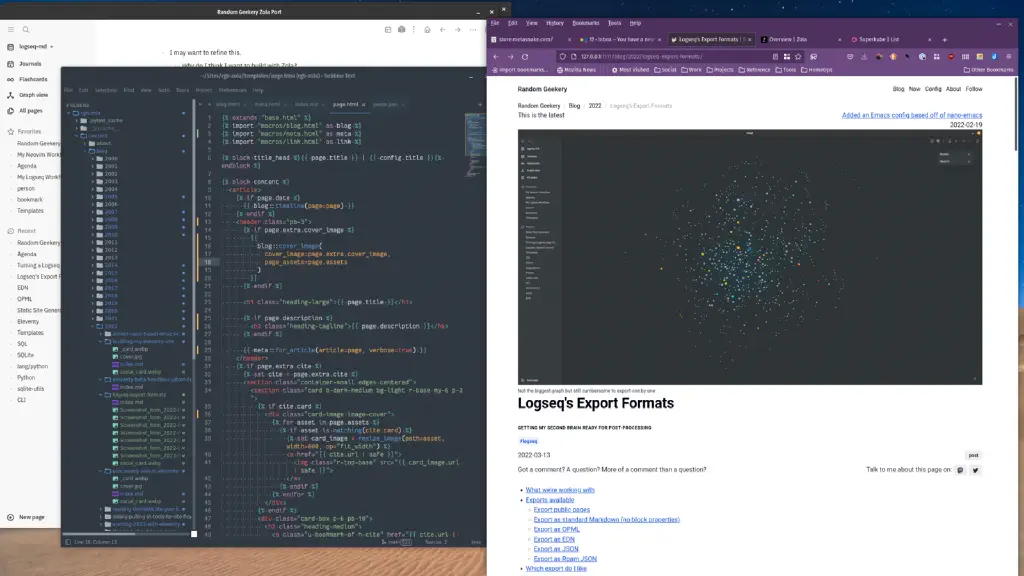
Task: Select index.md tab in Sublime Text
Action: pyautogui.click(x=306, y=104)
